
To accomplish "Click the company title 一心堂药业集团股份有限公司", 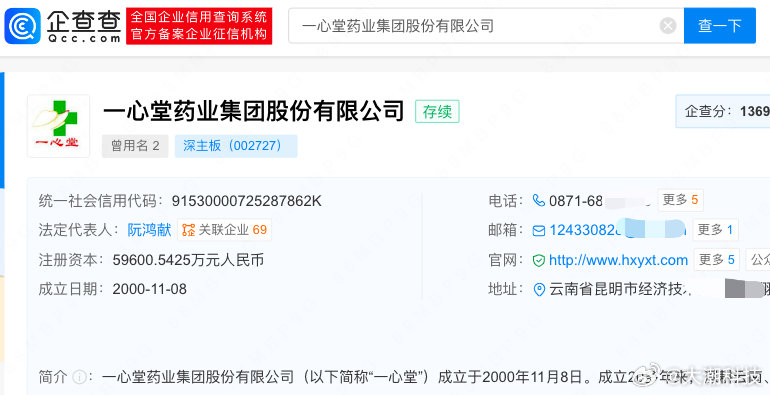I will point(253,111).
